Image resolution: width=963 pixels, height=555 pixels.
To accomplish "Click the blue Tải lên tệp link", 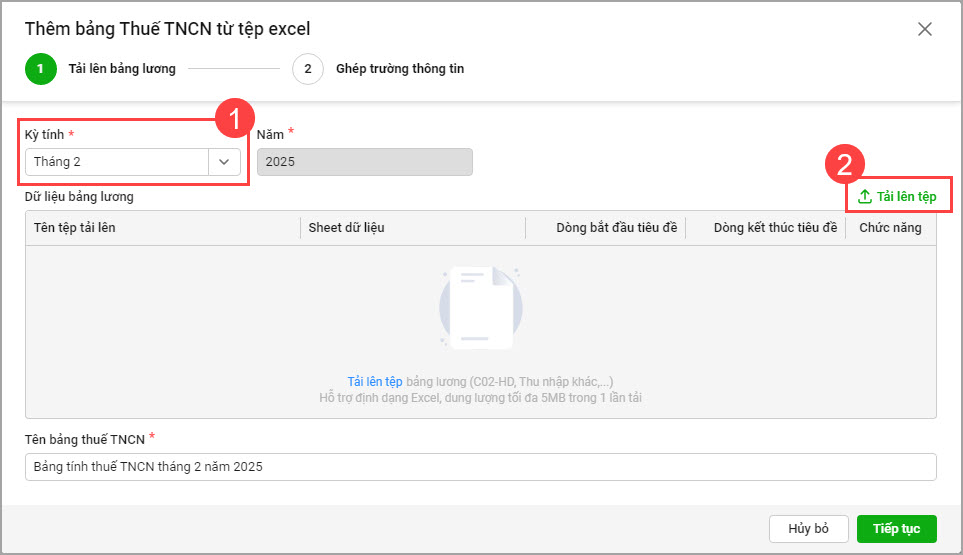I will click(375, 382).
